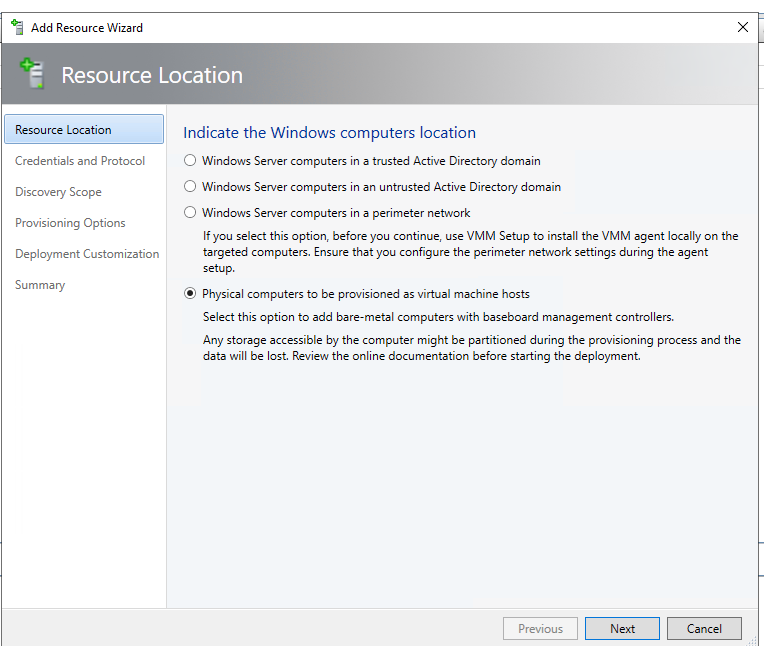The width and height of the screenshot is (764, 646).
Task: Select untrusted Active Directory domain radio button
Action: coord(190,186)
